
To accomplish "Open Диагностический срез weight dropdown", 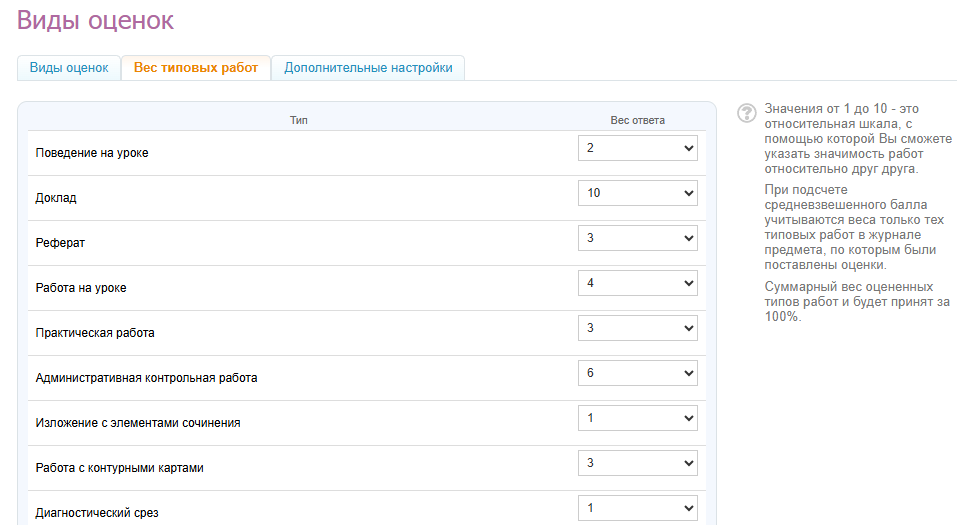I will tap(638, 509).
